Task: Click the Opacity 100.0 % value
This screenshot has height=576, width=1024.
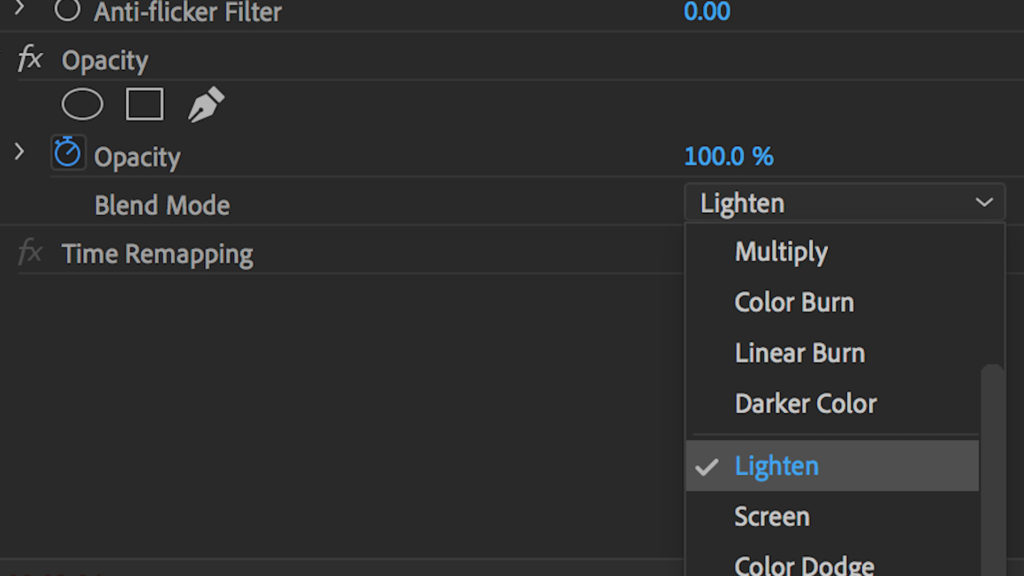Action: coord(728,156)
